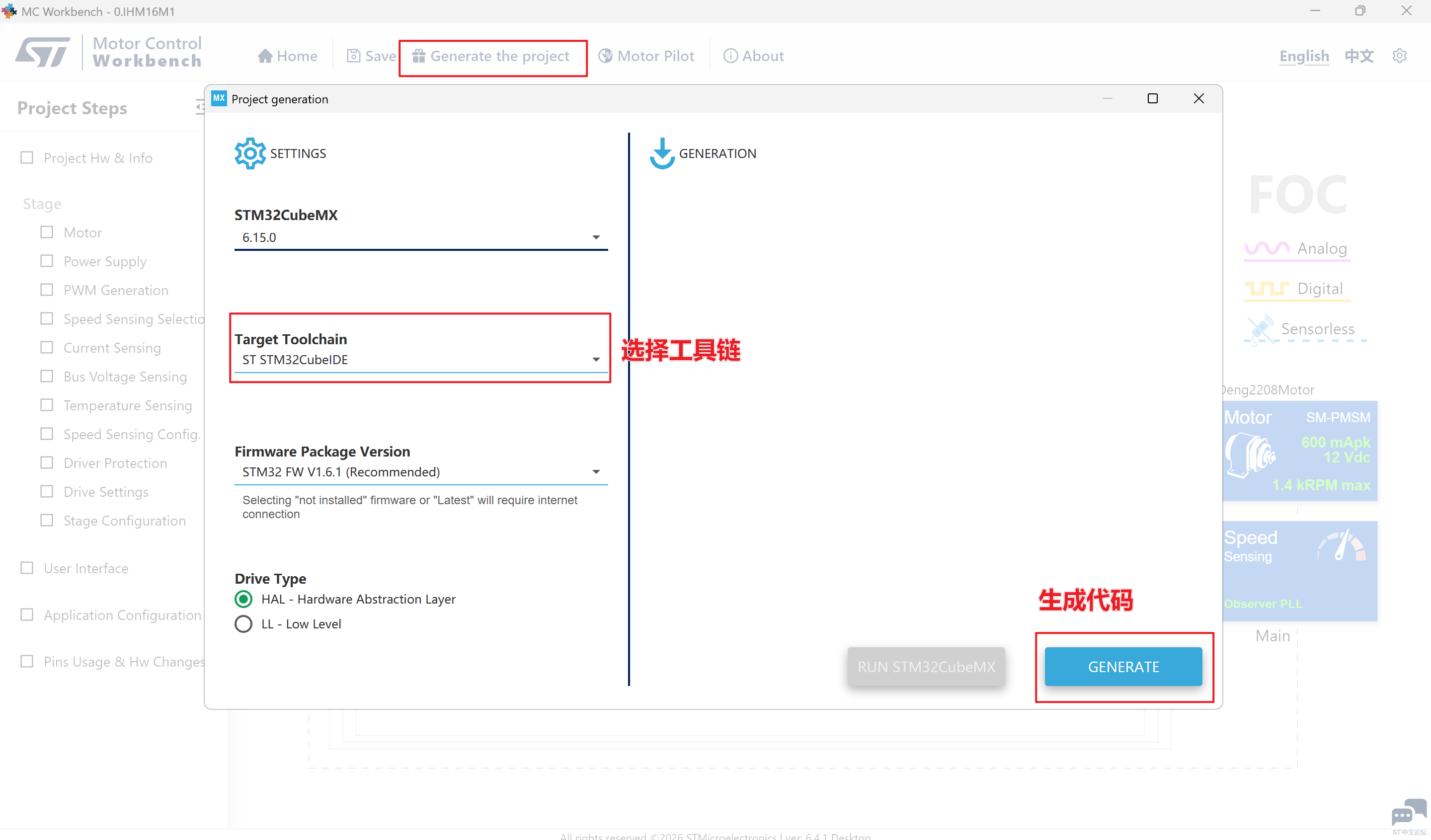Check the Speed Sensing Config. step

pos(47,434)
